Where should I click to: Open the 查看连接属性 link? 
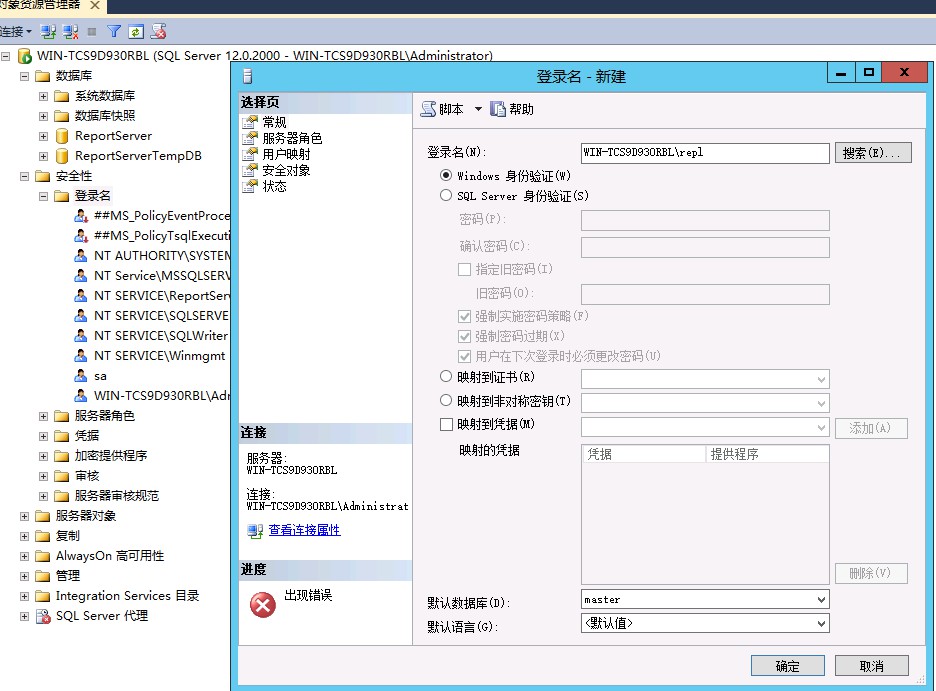304,530
